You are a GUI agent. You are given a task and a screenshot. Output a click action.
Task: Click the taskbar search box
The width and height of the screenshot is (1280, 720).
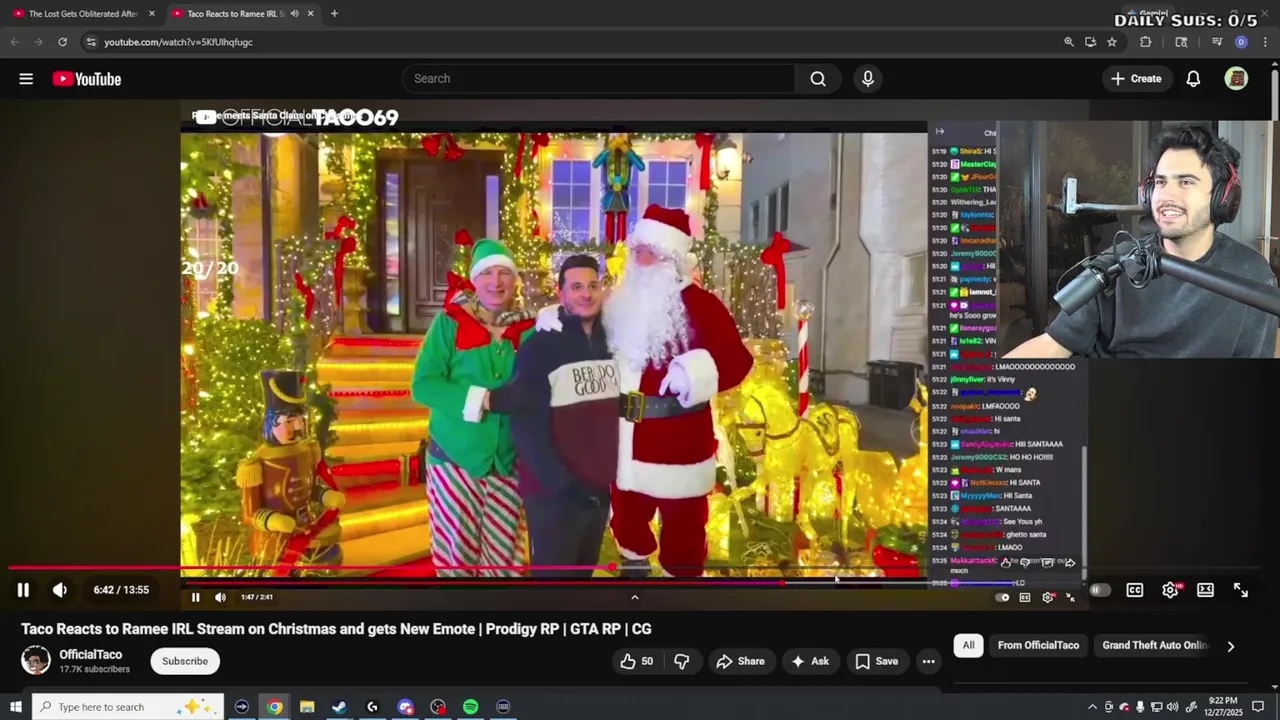(x=129, y=707)
